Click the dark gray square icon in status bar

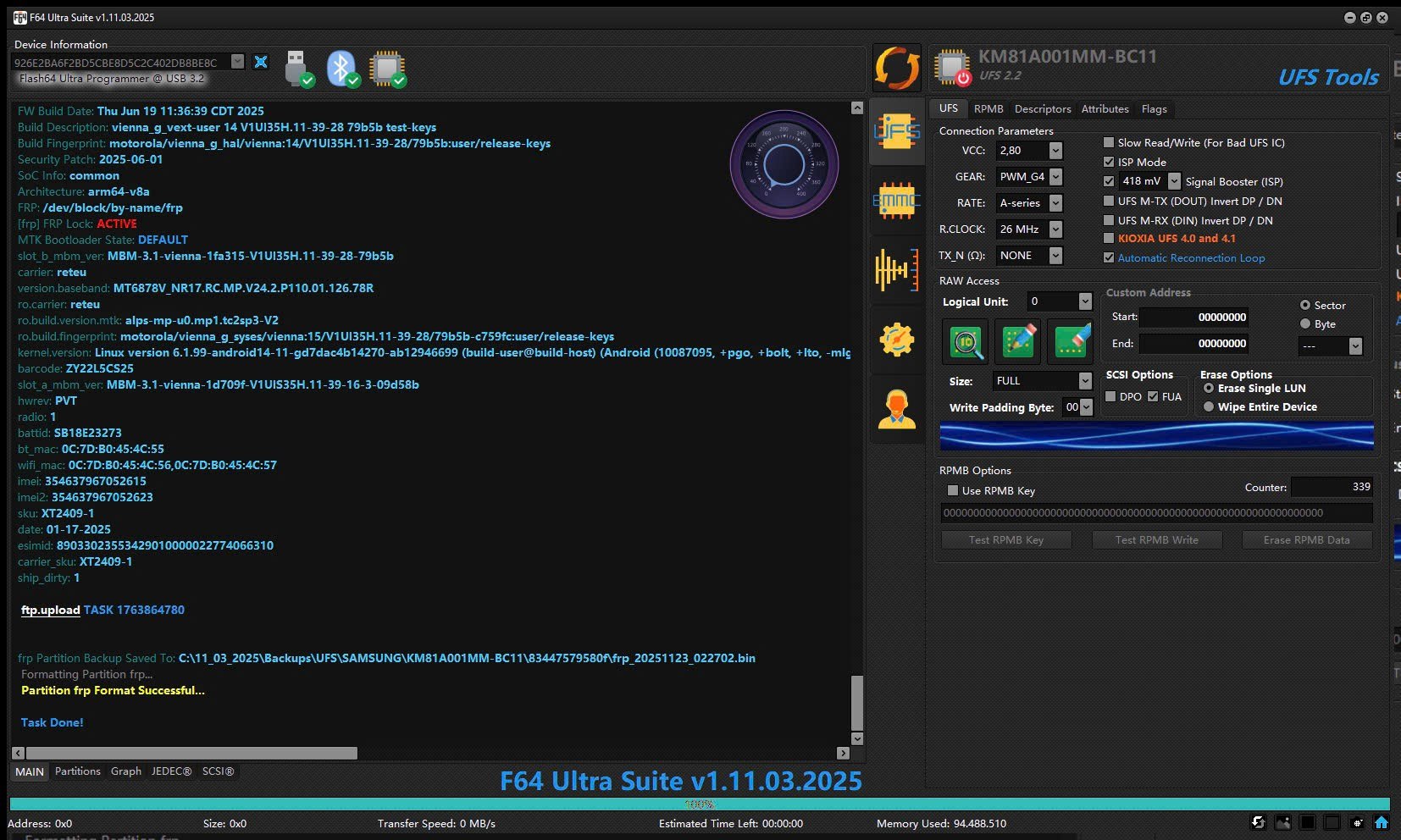(1332, 822)
